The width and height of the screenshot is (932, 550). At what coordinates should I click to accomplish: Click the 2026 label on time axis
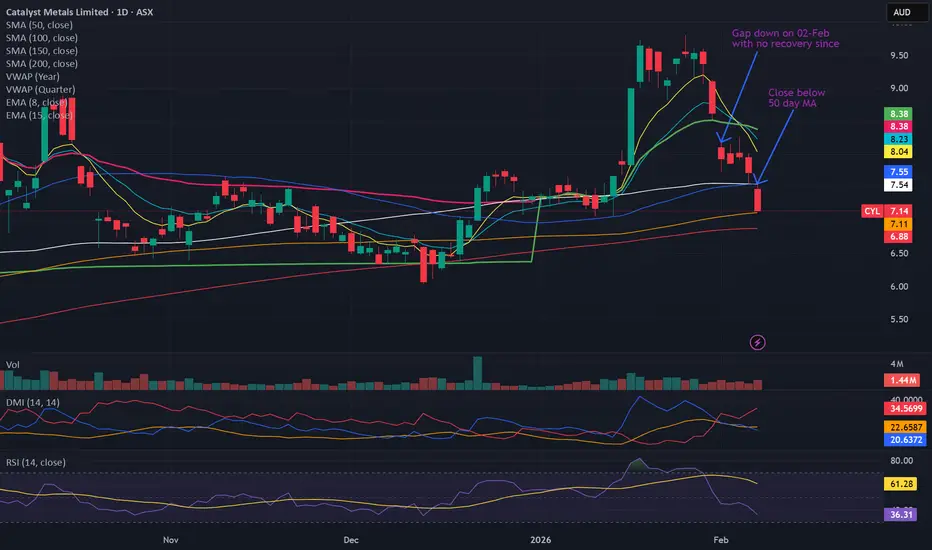(540, 540)
